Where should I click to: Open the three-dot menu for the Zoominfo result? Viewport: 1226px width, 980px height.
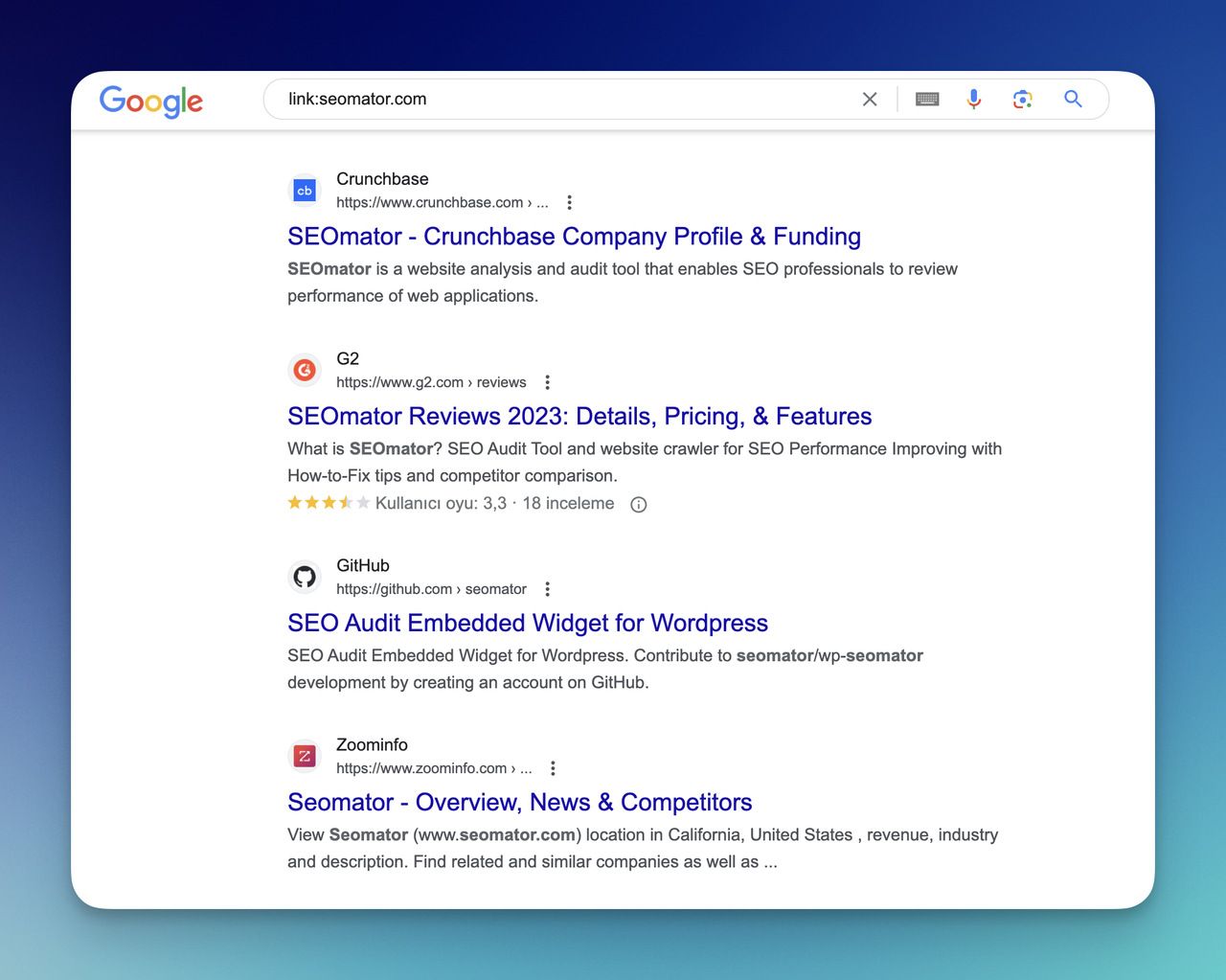(553, 767)
